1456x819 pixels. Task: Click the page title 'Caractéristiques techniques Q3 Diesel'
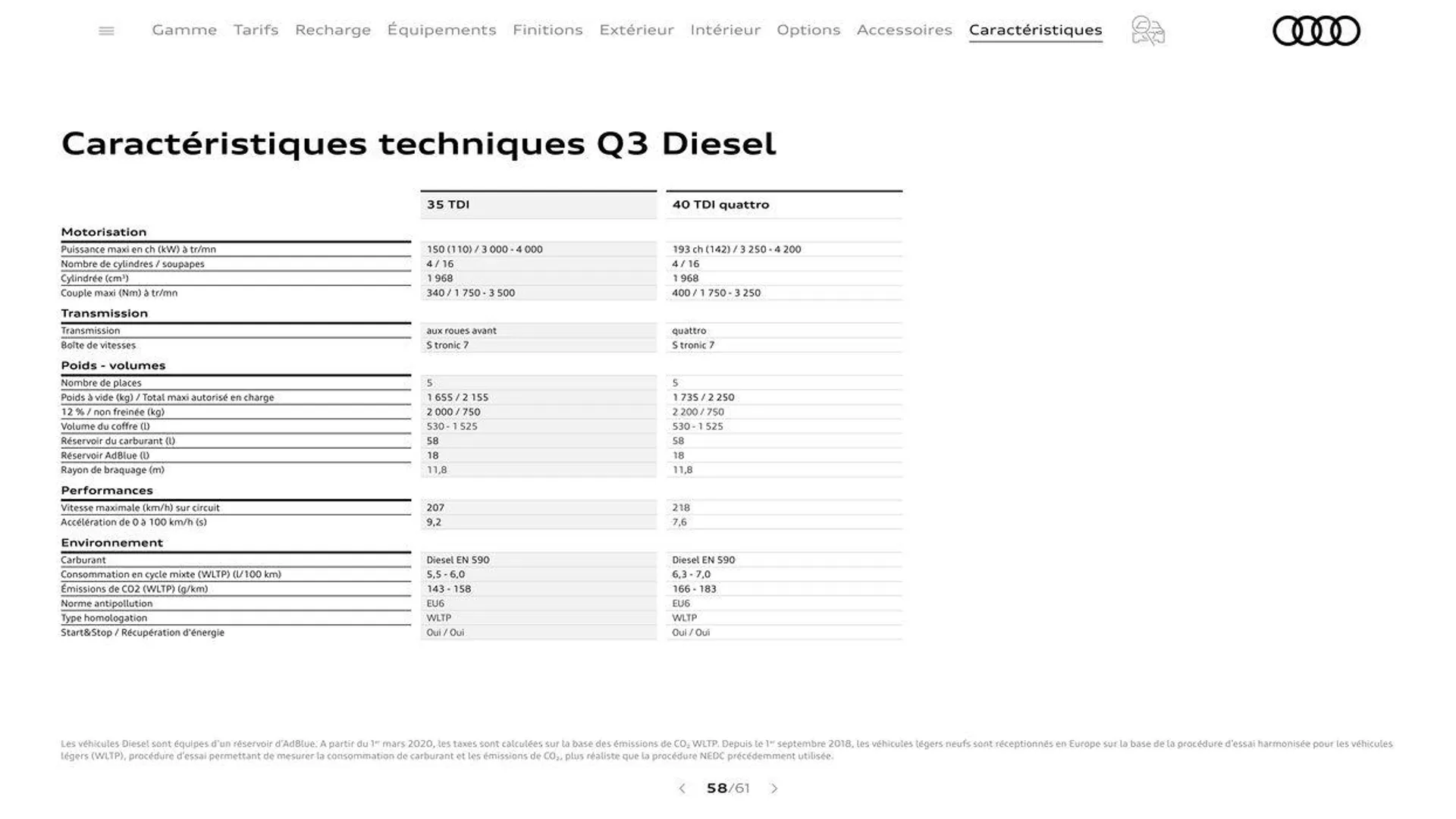pos(419,143)
